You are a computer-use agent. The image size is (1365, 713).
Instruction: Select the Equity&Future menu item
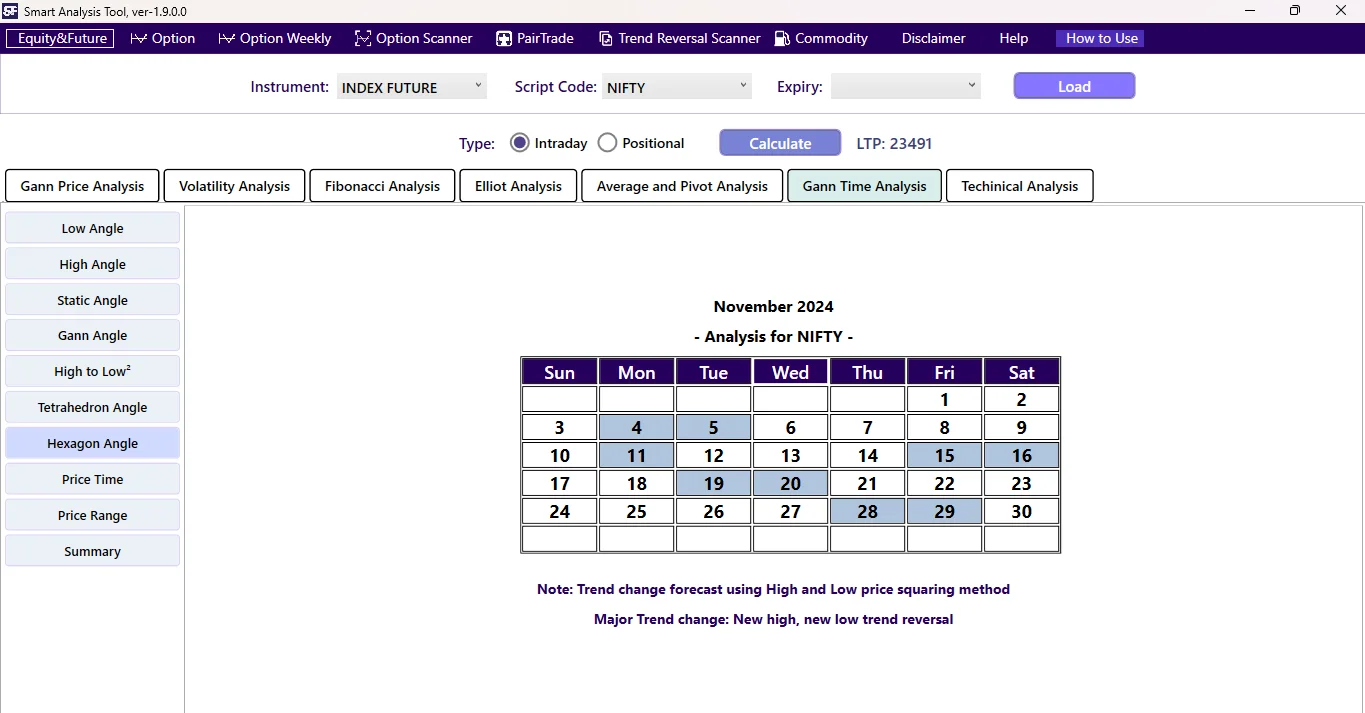point(59,38)
